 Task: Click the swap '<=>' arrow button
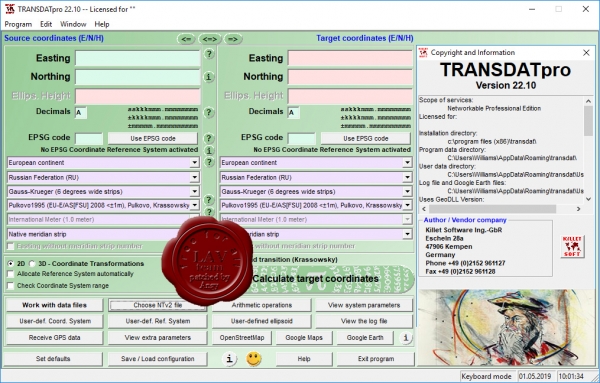(x=210, y=39)
